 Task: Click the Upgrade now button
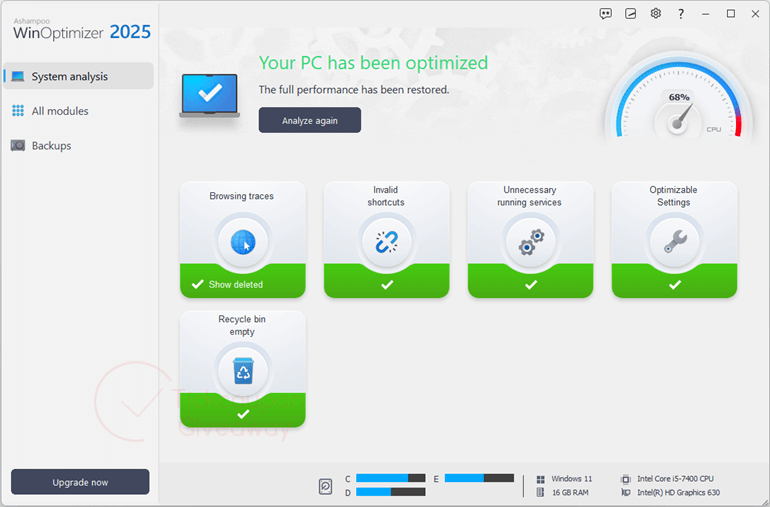[80, 482]
